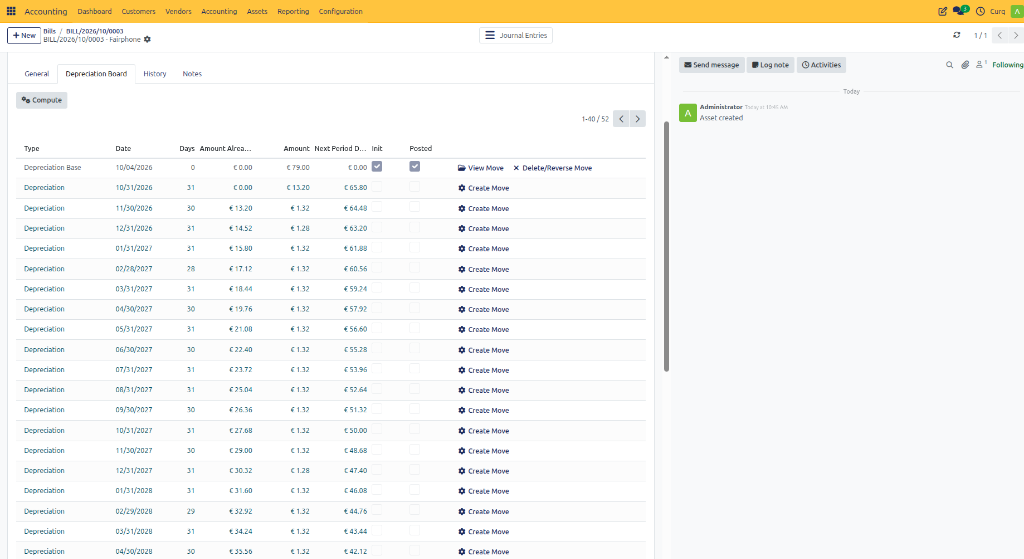
Task: Switch to the History tab
Action: (155, 74)
